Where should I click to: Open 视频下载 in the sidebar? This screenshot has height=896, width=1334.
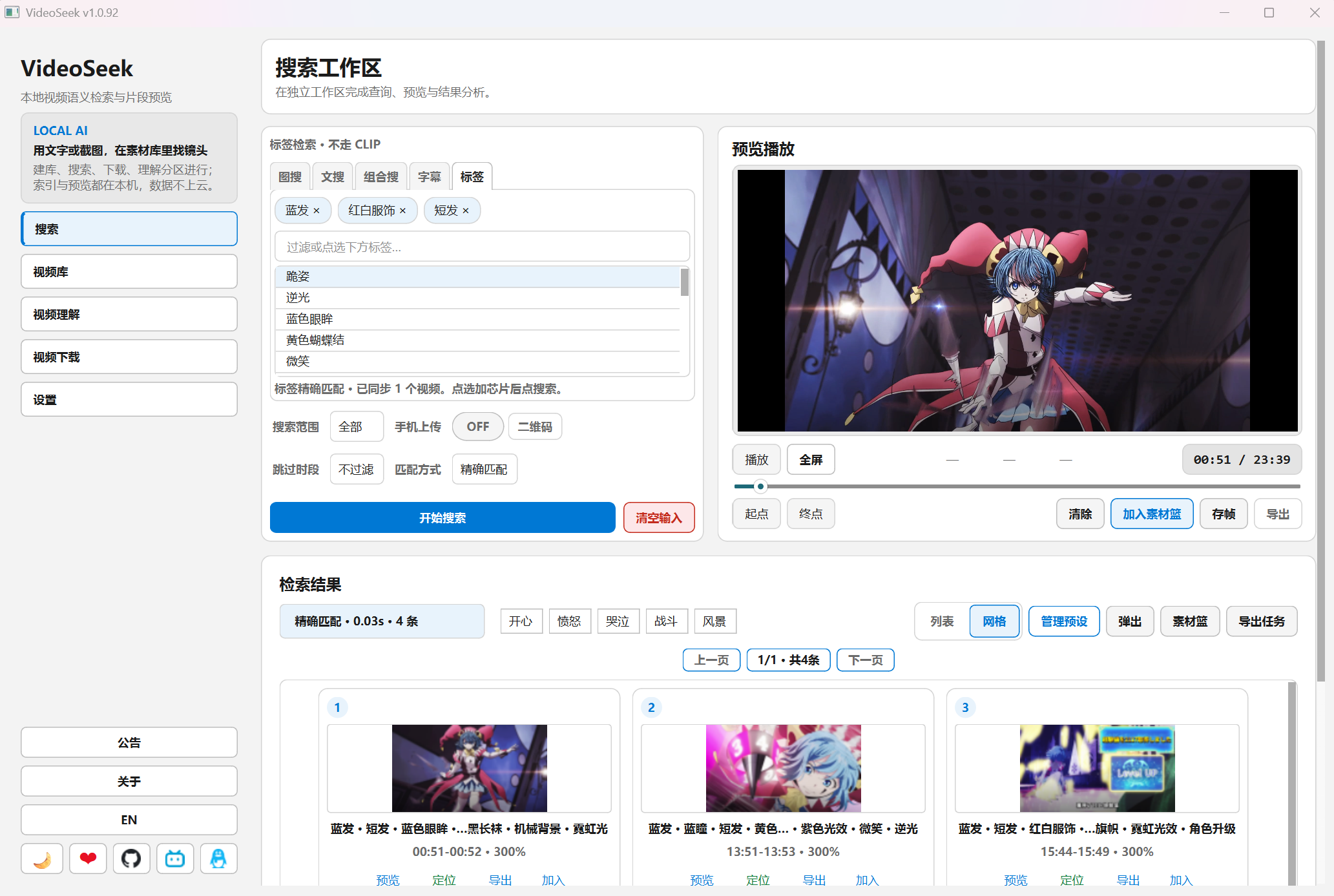tap(129, 357)
